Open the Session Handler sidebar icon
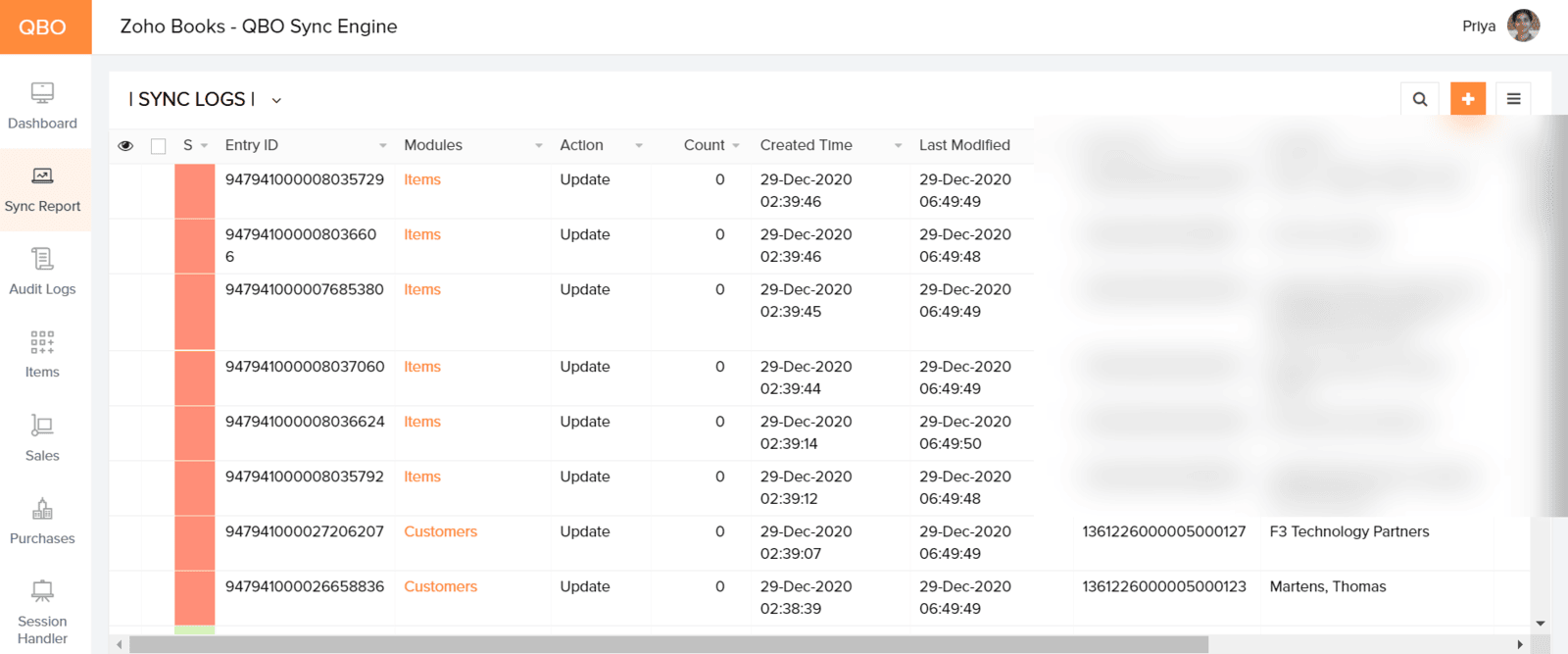 (x=42, y=591)
